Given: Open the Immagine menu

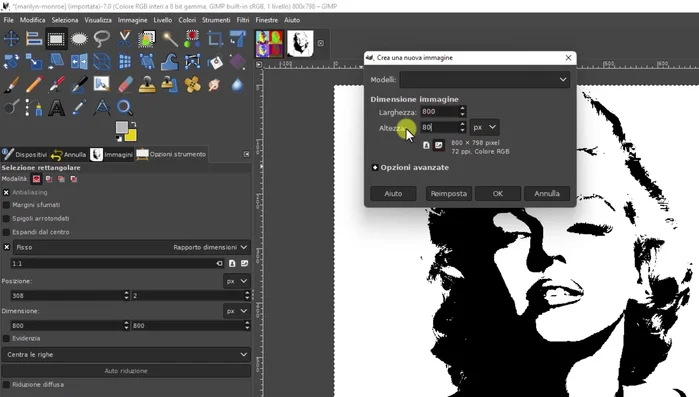Looking at the screenshot, I should tap(132, 20).
